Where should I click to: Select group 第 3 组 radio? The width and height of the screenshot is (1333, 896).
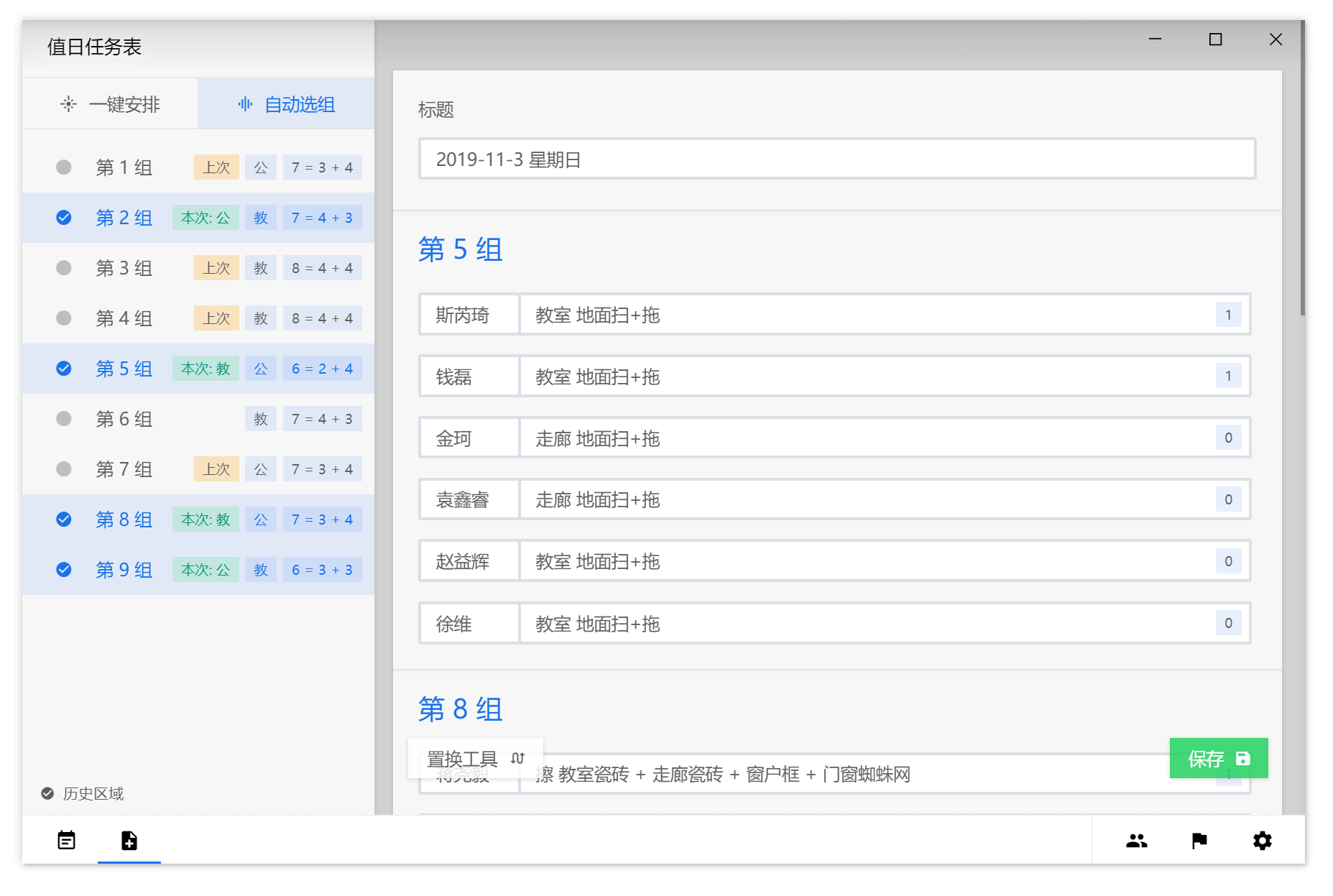[64, 268]
